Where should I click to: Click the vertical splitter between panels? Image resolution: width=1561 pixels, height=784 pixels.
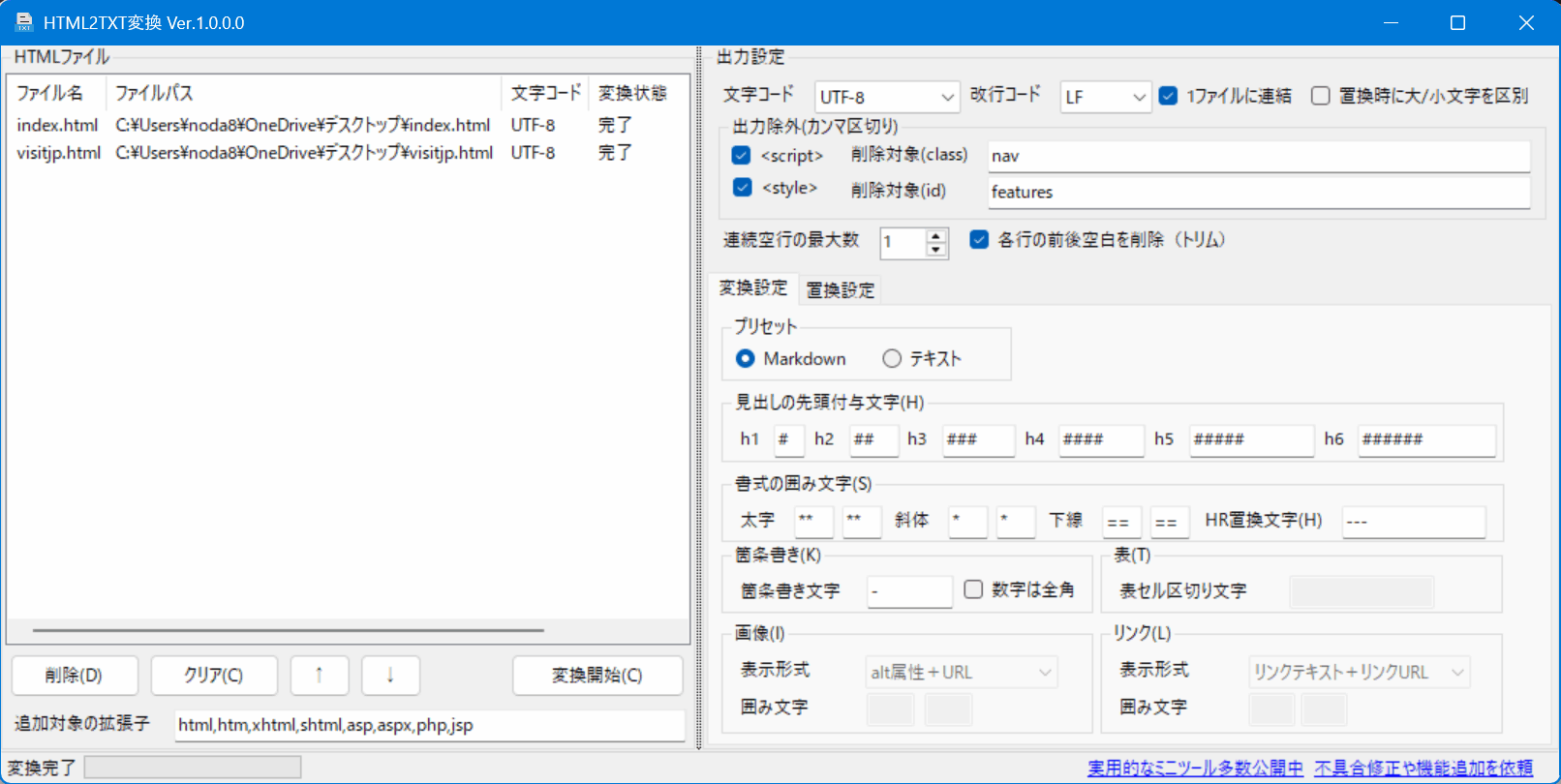click(x=698, y=397)
